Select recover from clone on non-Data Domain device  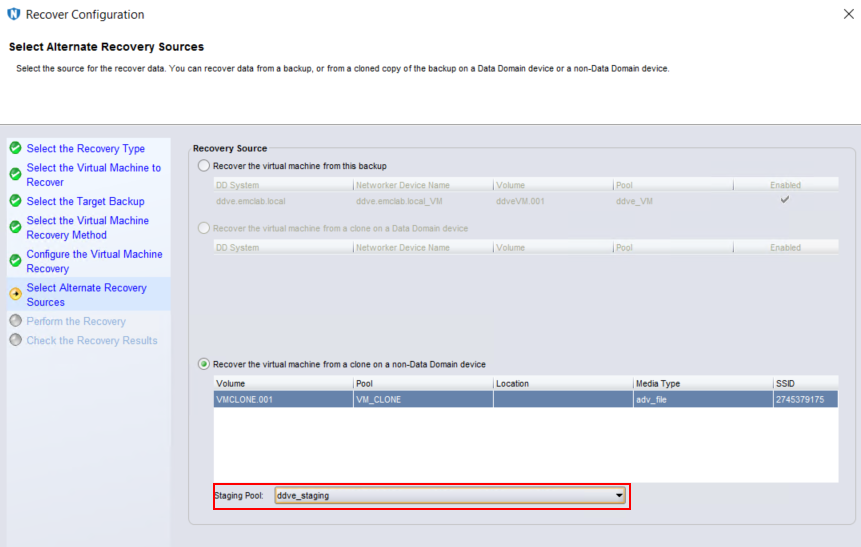click(x=205, y=364)
